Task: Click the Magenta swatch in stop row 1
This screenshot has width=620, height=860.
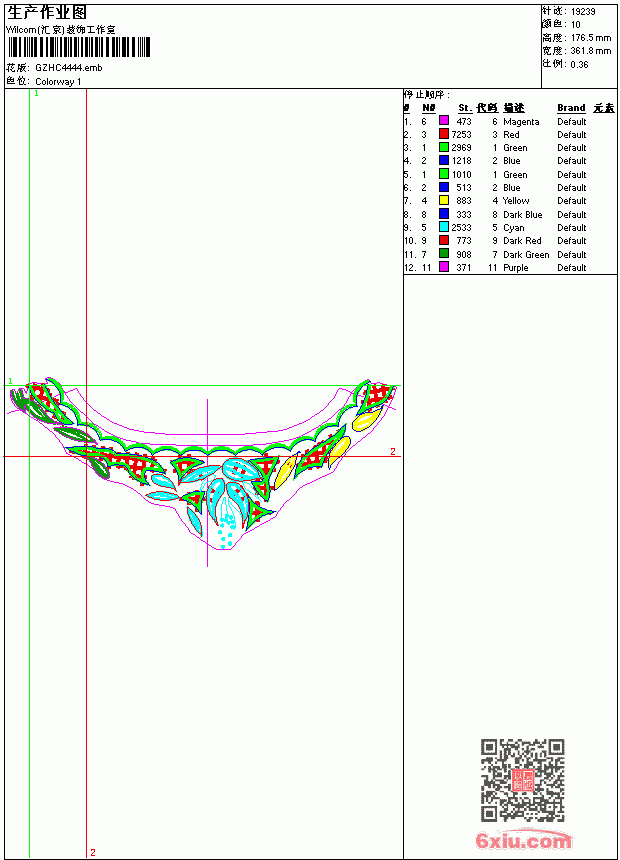Action: [444, 121]
